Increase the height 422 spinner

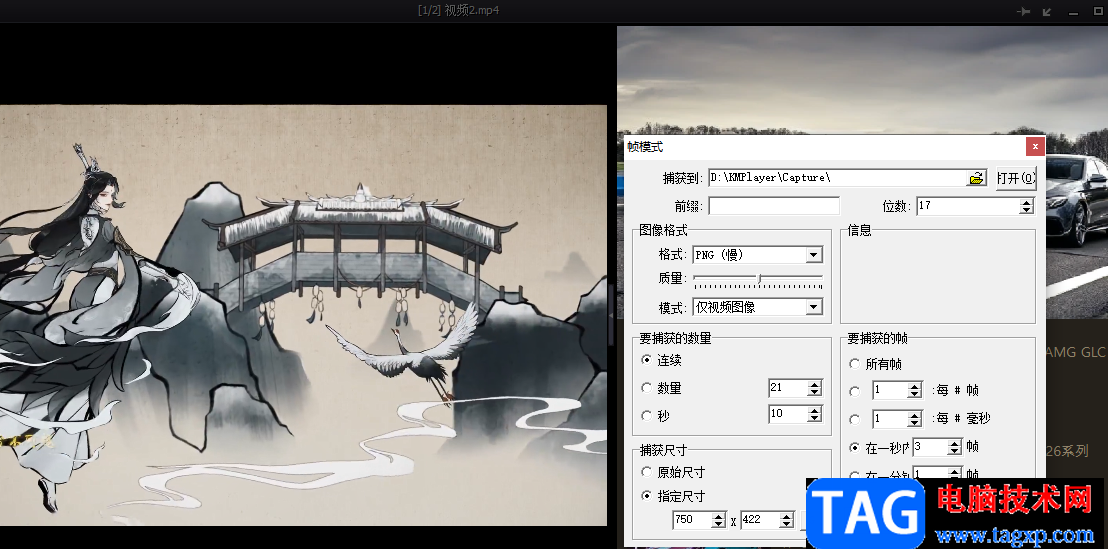787,516
